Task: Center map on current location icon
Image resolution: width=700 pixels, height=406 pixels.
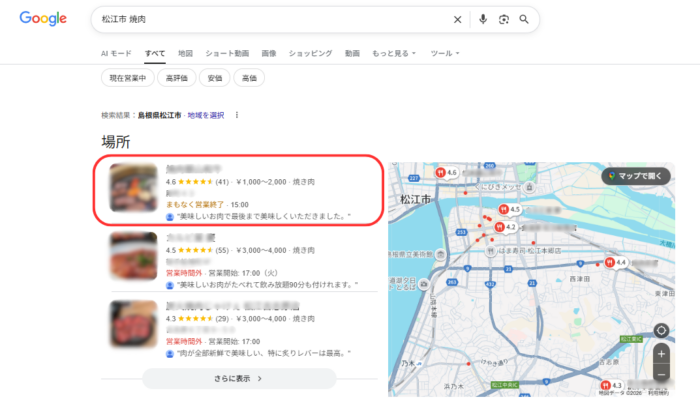Action: pos(661,331)
